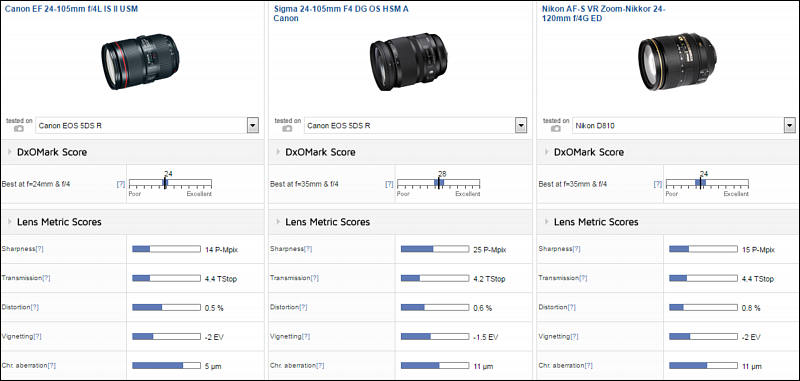
Task: Collapse Lens Metric Scores for the Canon lens
Action: (x=10, y=222)
